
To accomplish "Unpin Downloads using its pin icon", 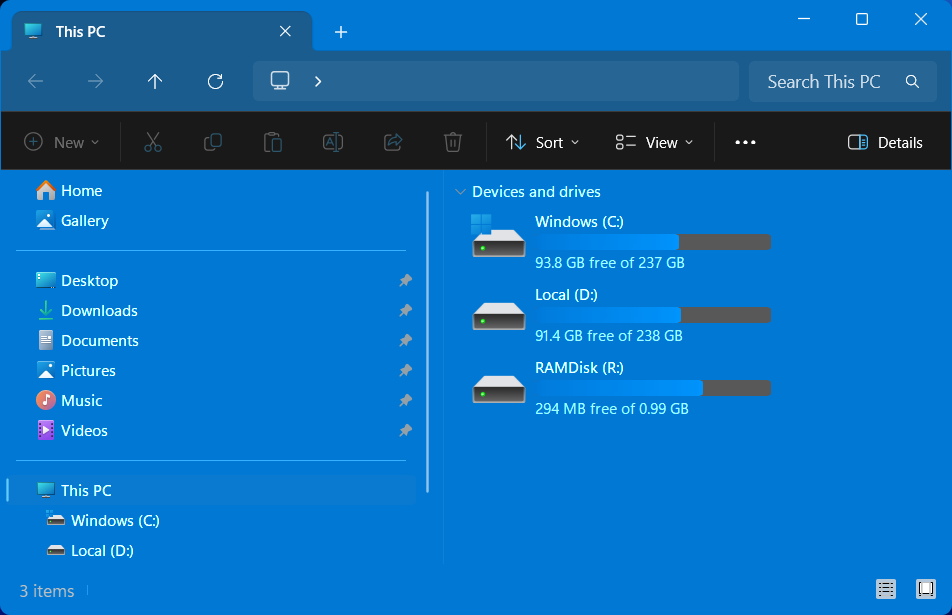I will pyautogui.click(x=406, y=311).
